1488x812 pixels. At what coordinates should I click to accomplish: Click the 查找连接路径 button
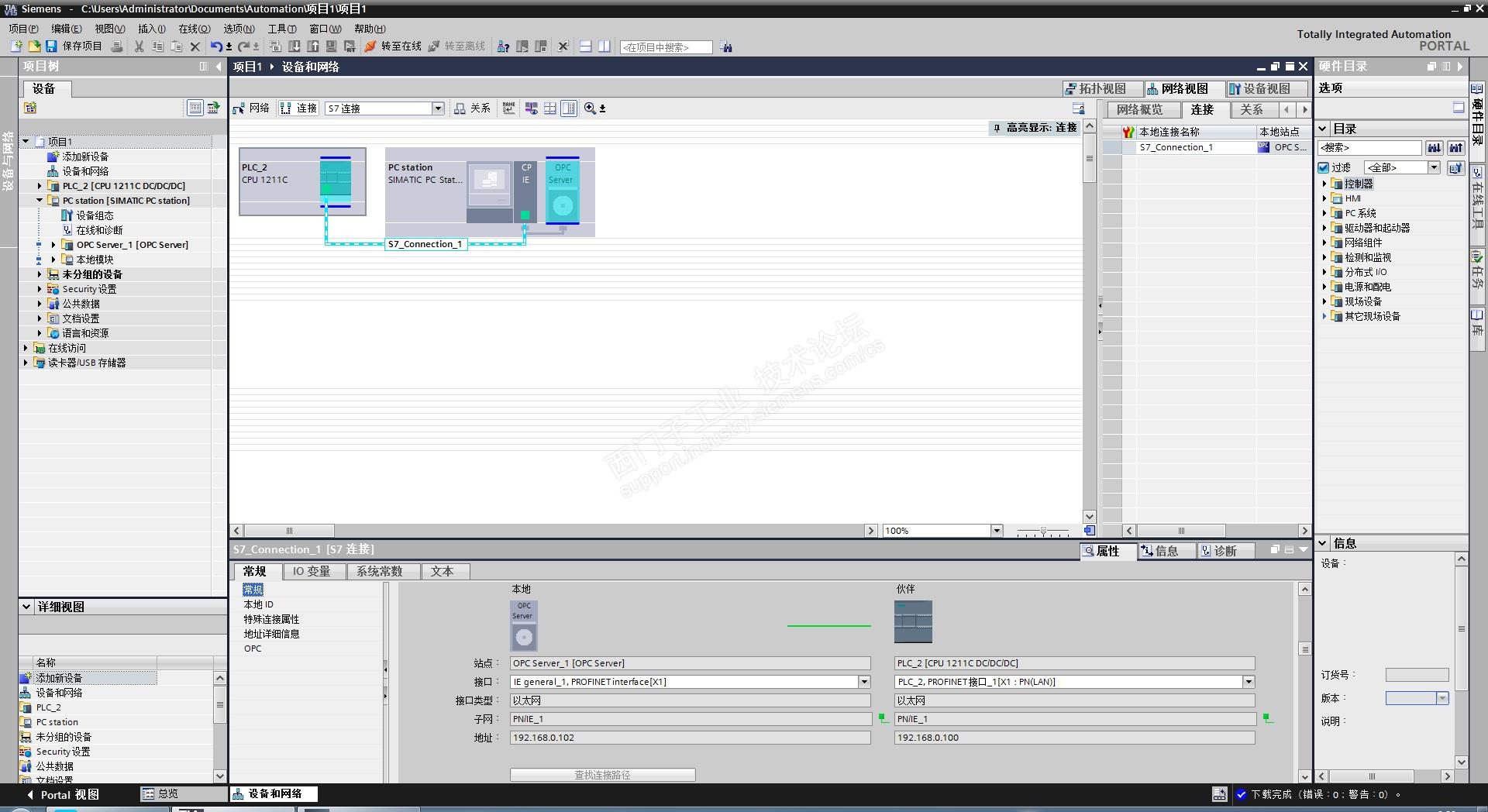pos(602,775)
